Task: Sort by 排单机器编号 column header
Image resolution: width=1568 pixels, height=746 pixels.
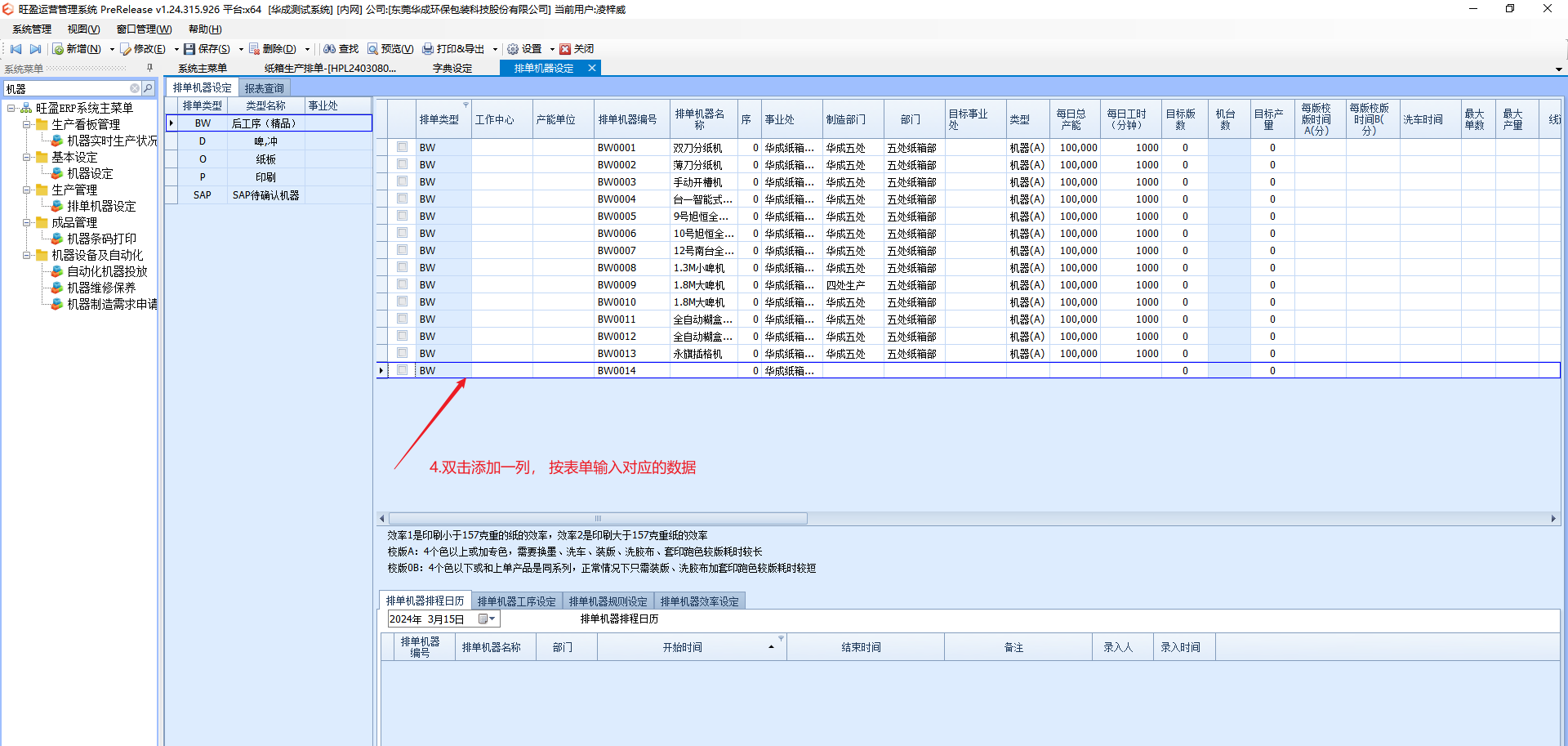Action: (632, 119)
